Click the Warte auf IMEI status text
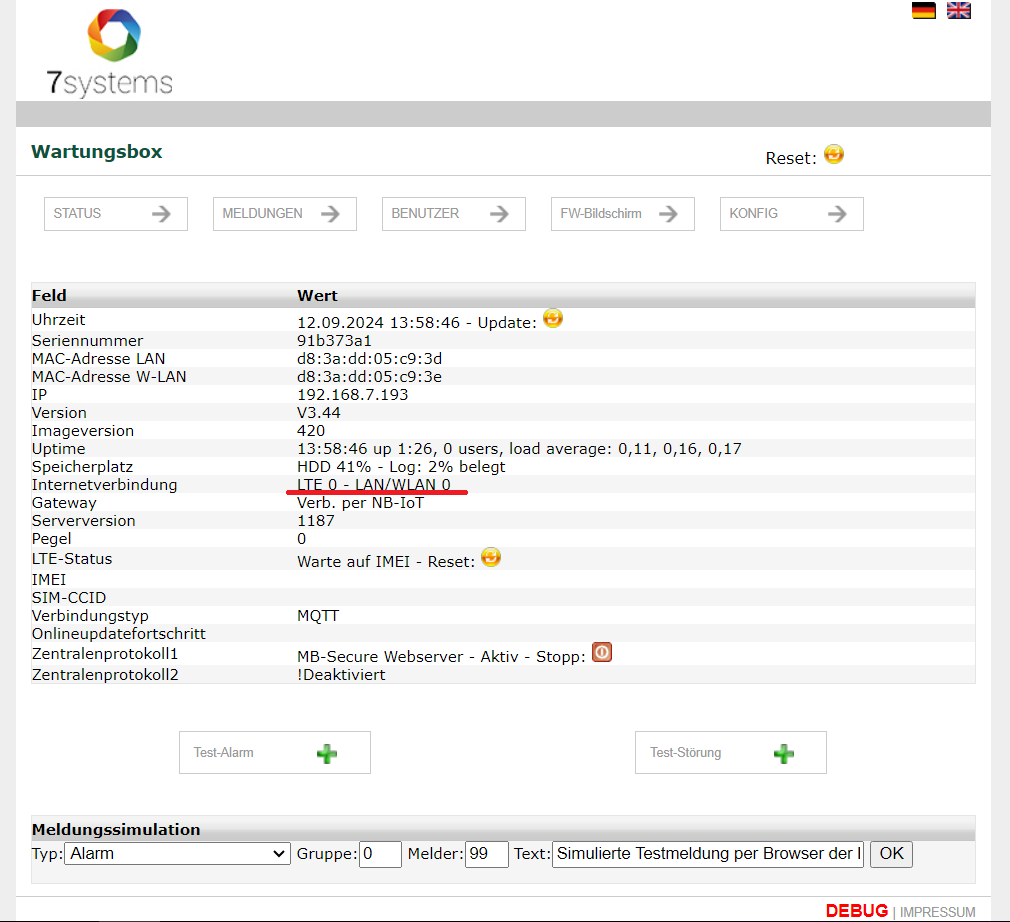 [353, 562]
